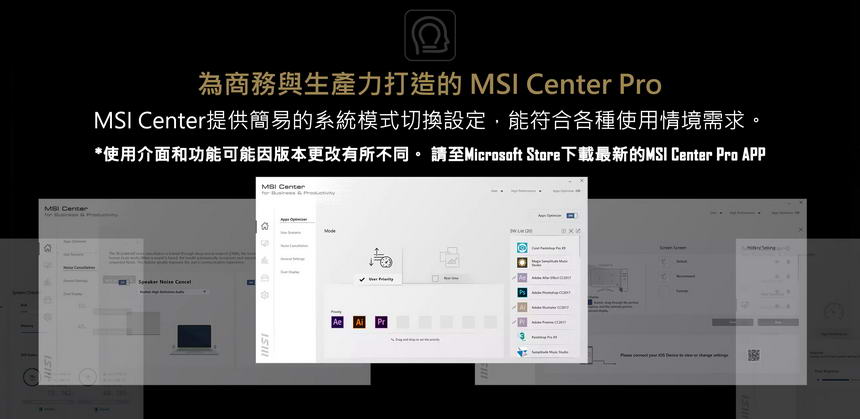Open monitor icon in front window sidebar

click(x=264, y=243)
